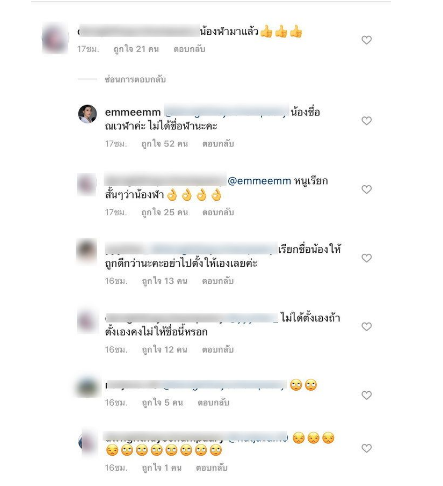Like the ไม่ได้ตั้งเอง reply with the heart icon
Viewport: 443px width, 486px height.
366,326
